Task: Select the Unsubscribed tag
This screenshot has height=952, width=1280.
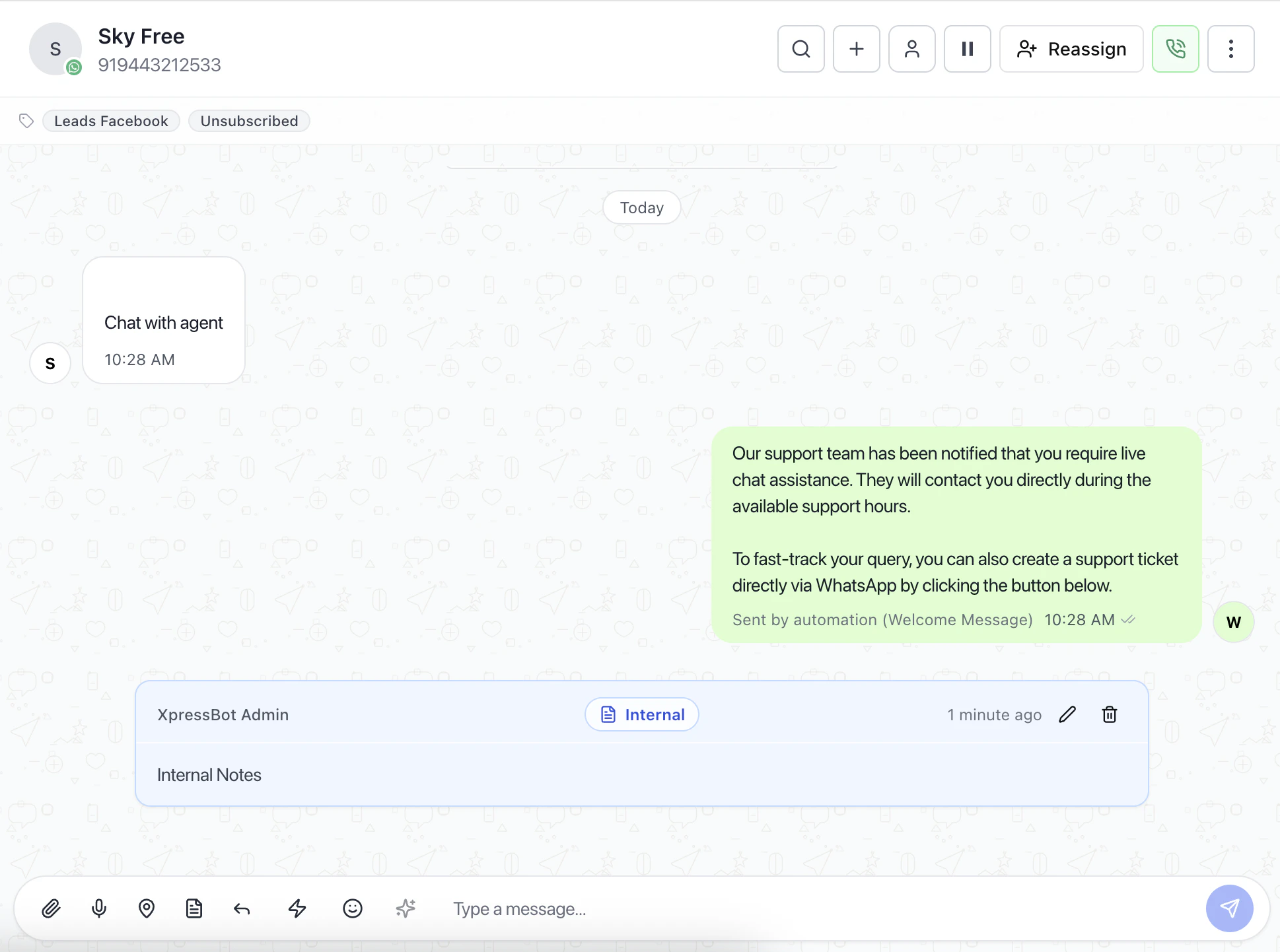Action: [249, 121]
